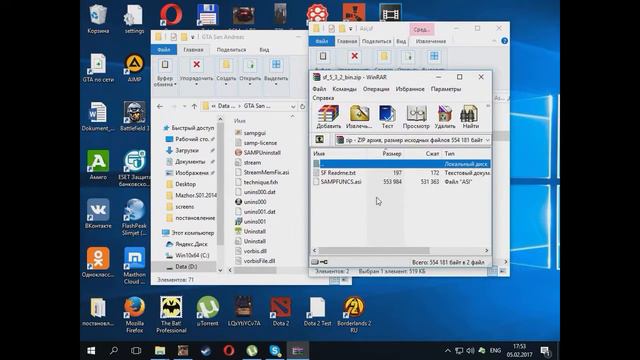Select Data (D:) in the navigation pane
The image size is (640, 360).
pyautogui.click(x=186, y=267)
